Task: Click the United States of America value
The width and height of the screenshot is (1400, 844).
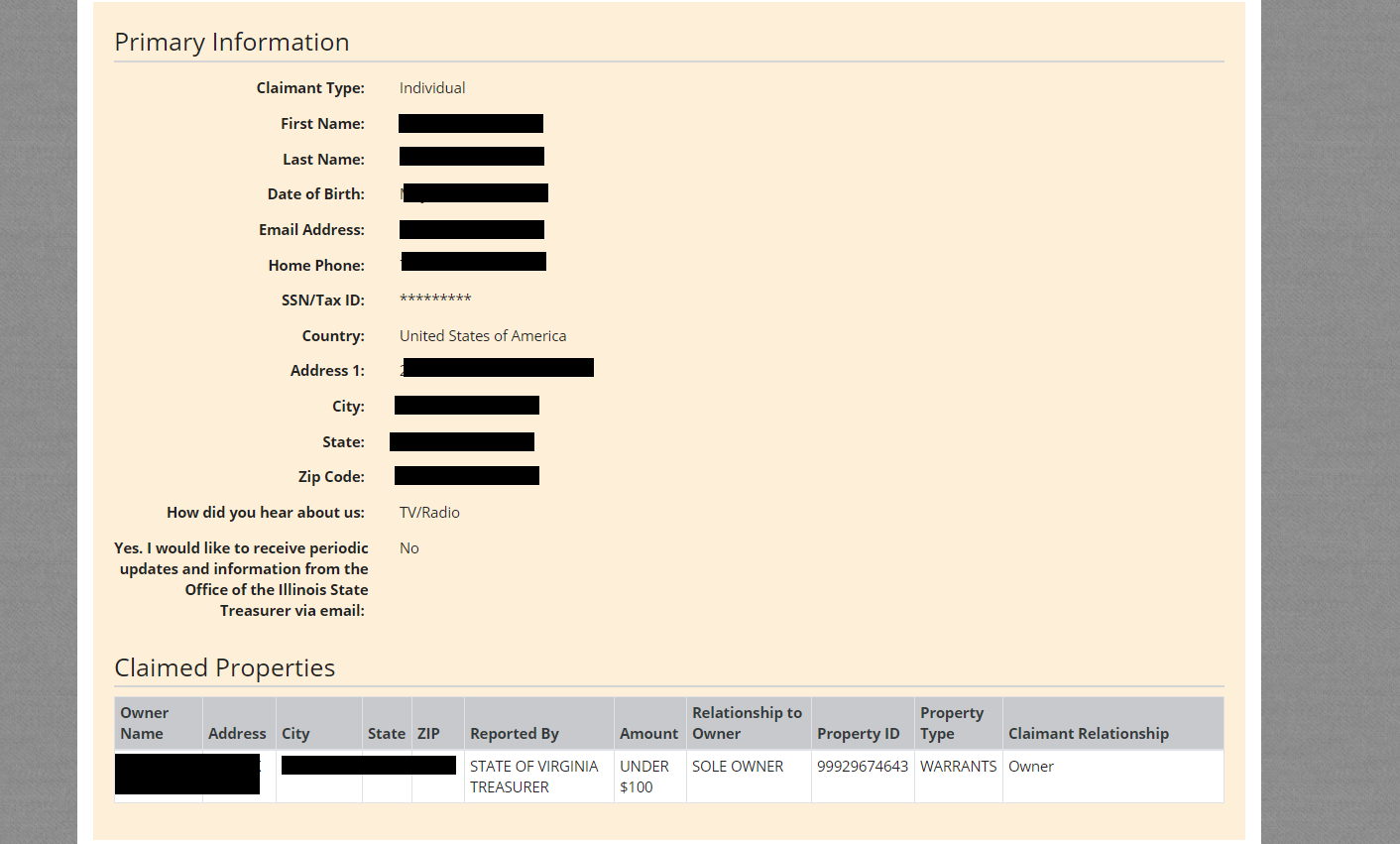Action: 482,335
